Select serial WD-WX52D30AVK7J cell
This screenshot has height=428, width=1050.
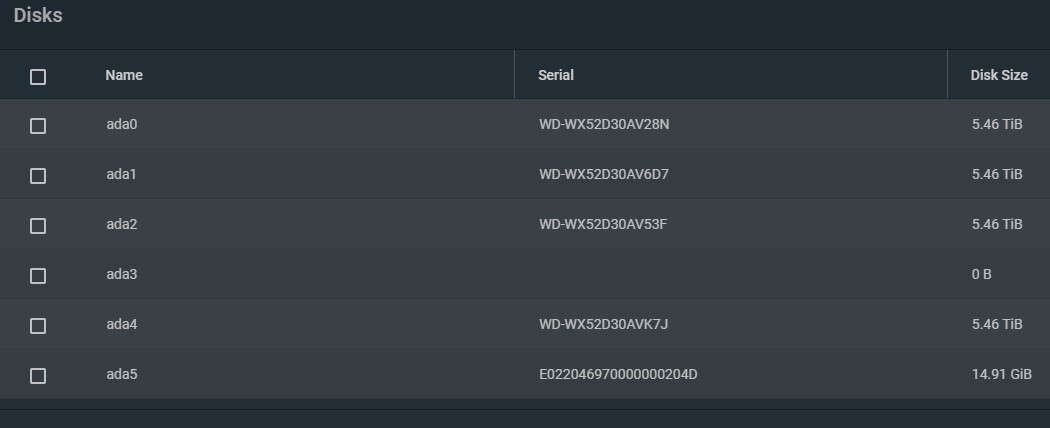[603, 324]
